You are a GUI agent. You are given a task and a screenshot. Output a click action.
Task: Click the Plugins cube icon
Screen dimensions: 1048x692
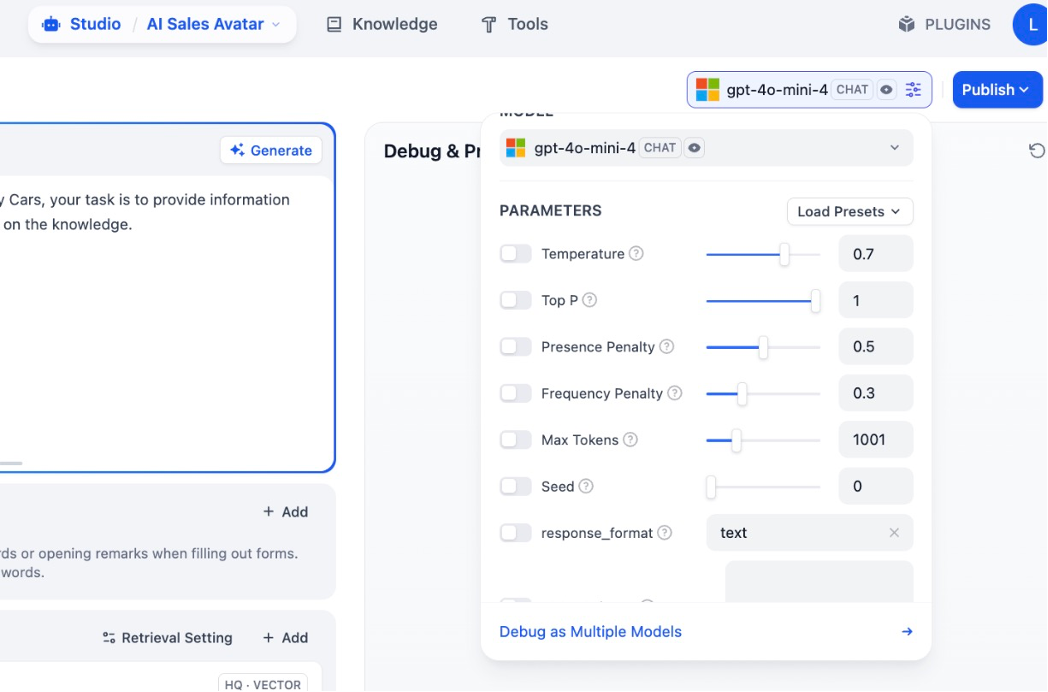[x=906, y=24]
